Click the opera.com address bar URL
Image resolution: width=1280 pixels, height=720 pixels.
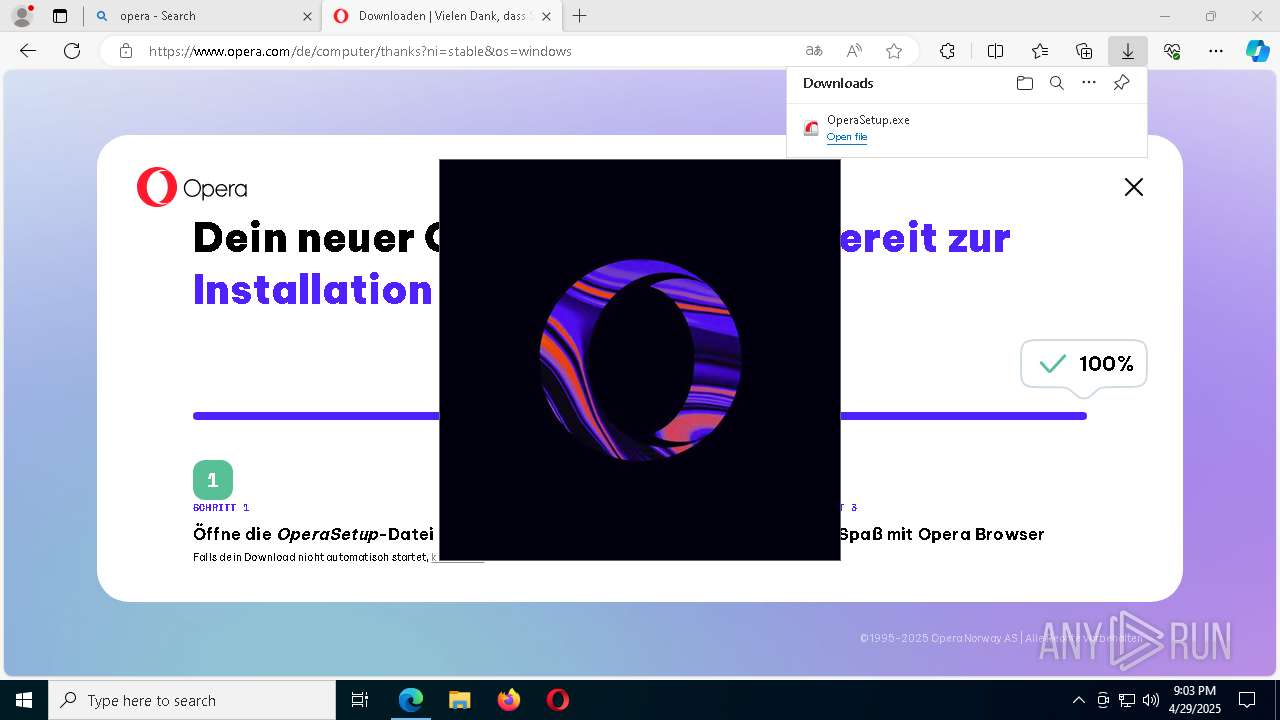(x=360, y=51)
